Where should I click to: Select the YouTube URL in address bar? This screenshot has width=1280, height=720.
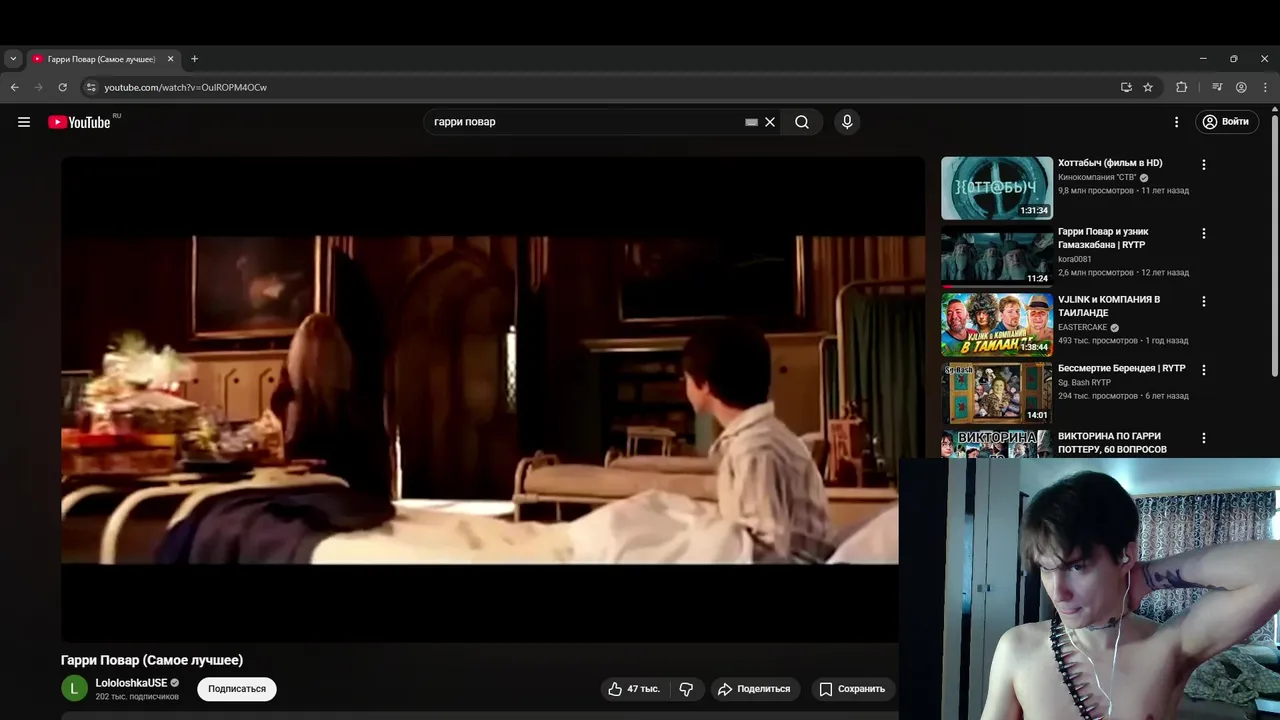[x=186, y=87]
